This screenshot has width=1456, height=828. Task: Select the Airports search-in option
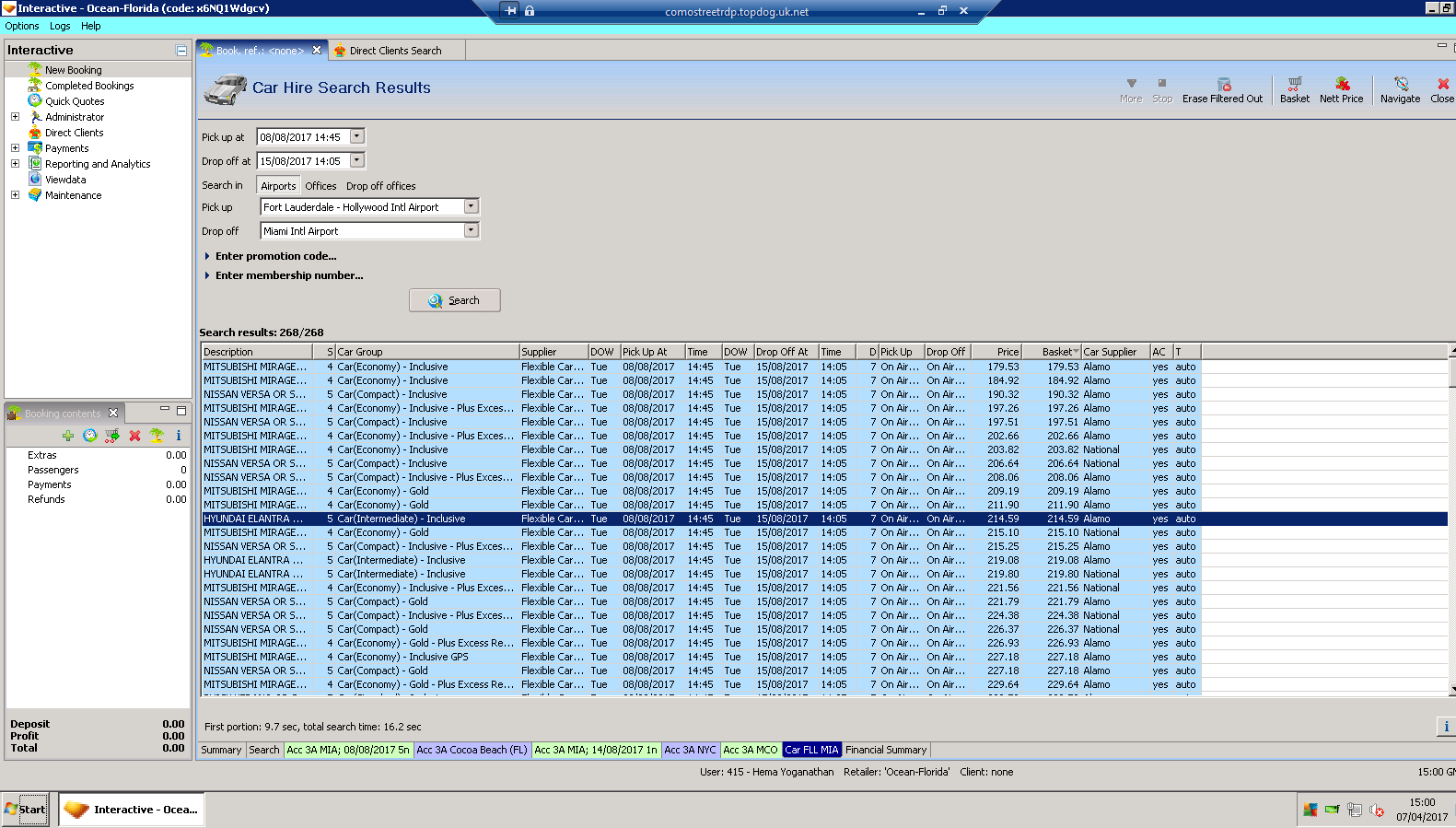click(278, 186)
